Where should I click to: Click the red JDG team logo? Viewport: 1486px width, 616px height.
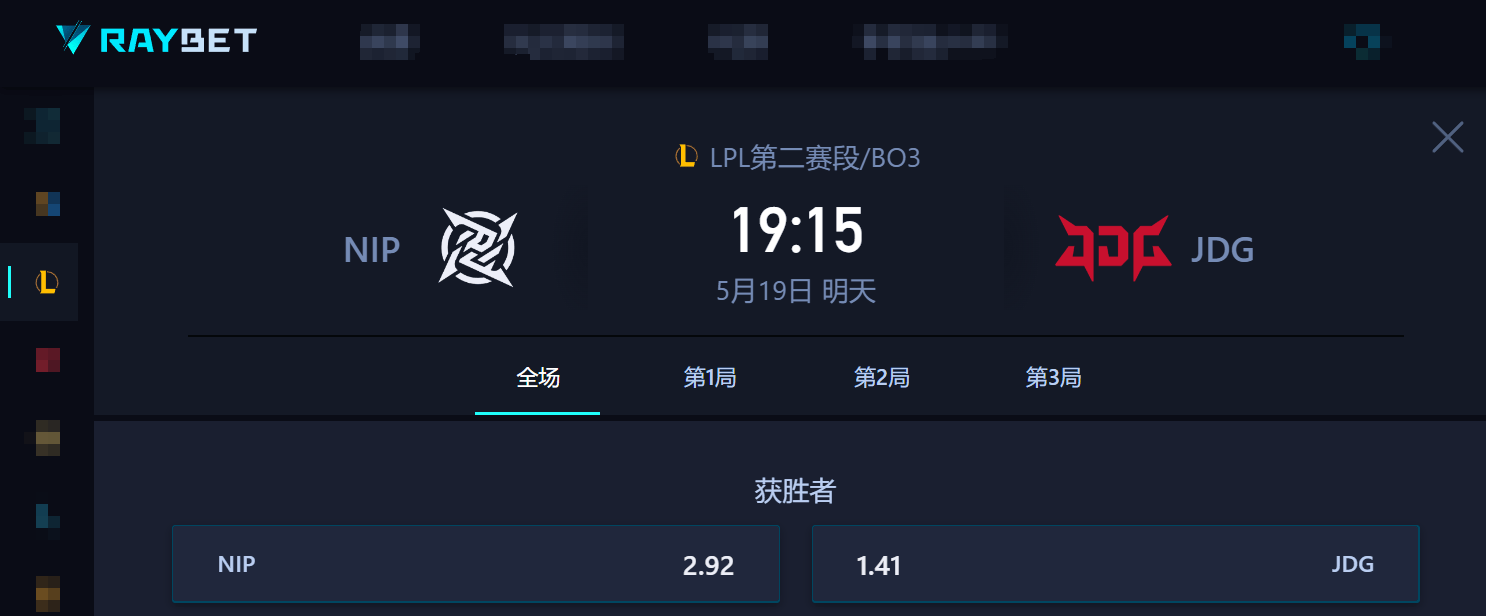pyautogui.click(x=1113, y=247)
